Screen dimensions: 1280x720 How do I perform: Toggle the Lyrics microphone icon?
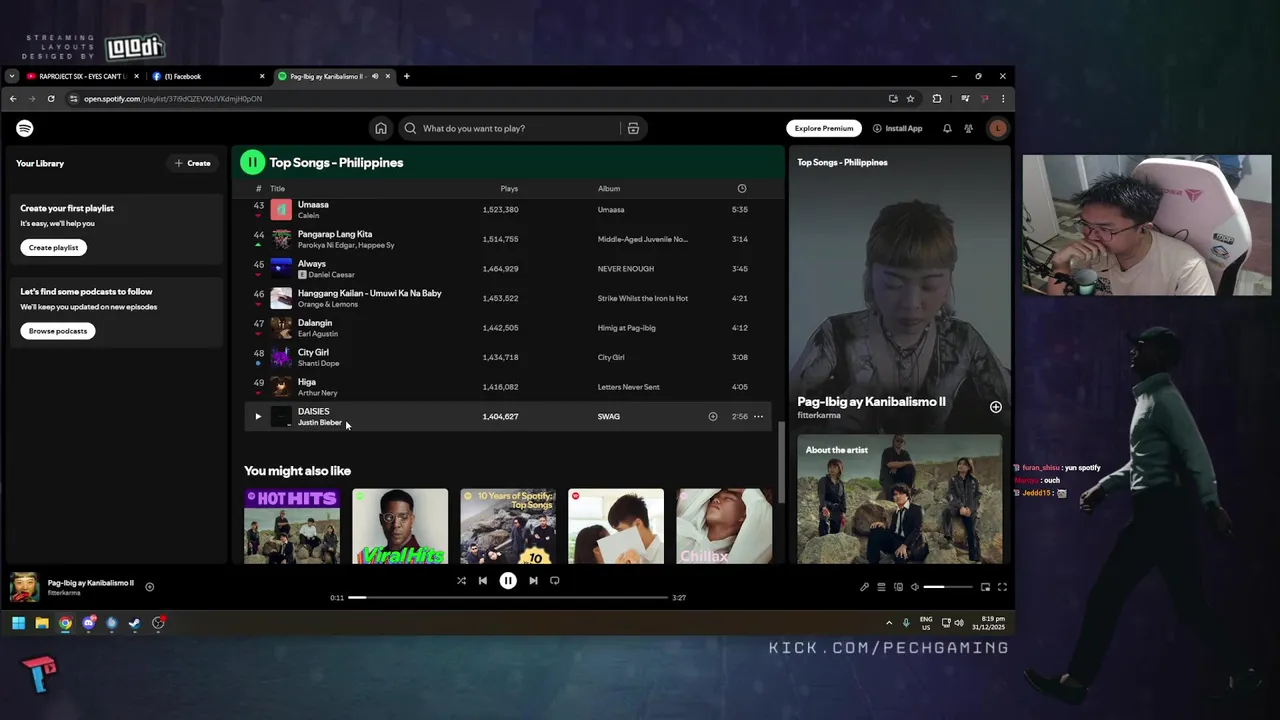[864, 587]
